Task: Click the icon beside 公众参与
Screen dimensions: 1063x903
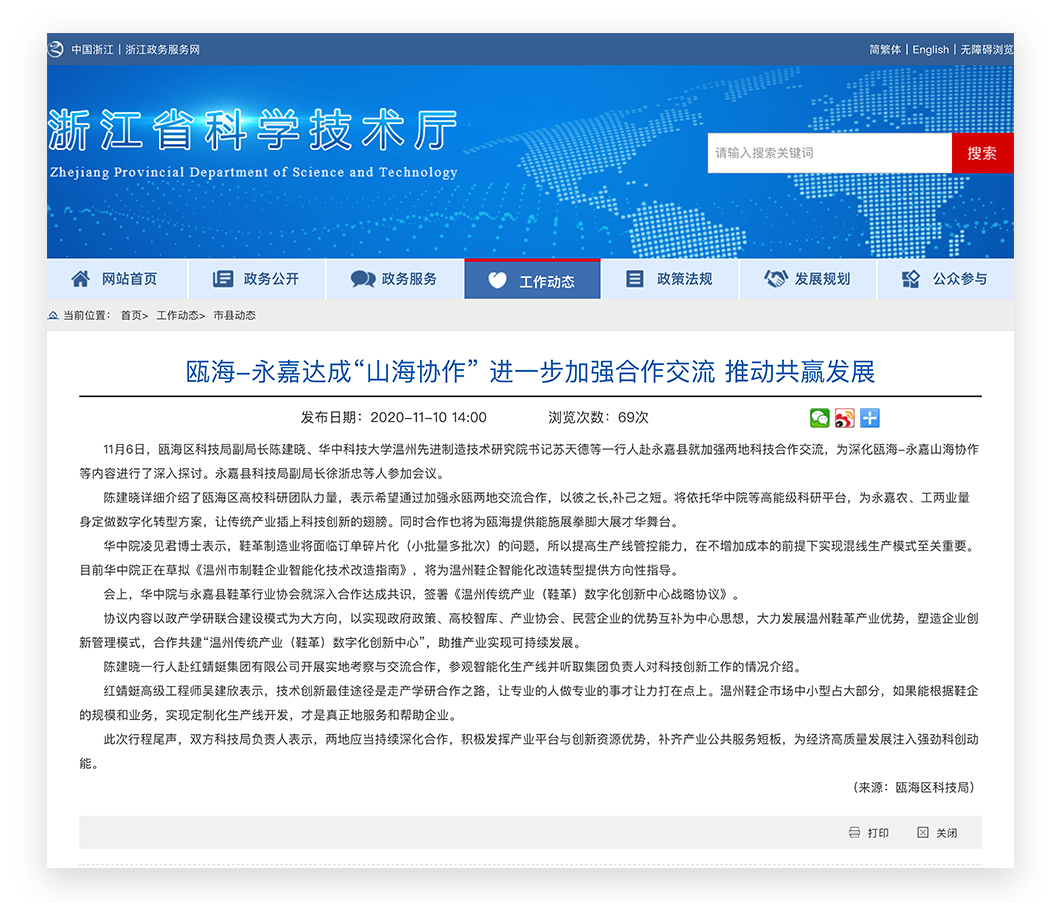Action: [x=911, y=279]
